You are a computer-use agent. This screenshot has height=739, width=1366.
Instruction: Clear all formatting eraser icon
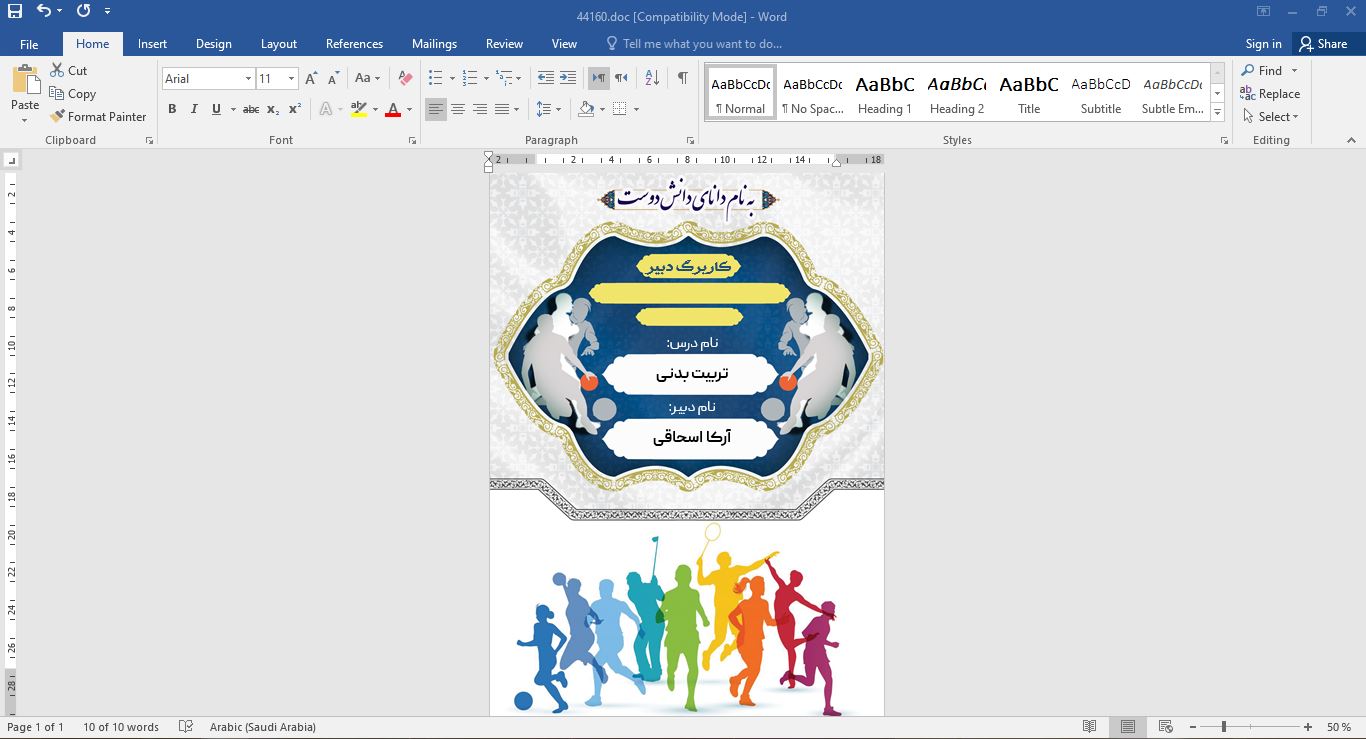405,78
